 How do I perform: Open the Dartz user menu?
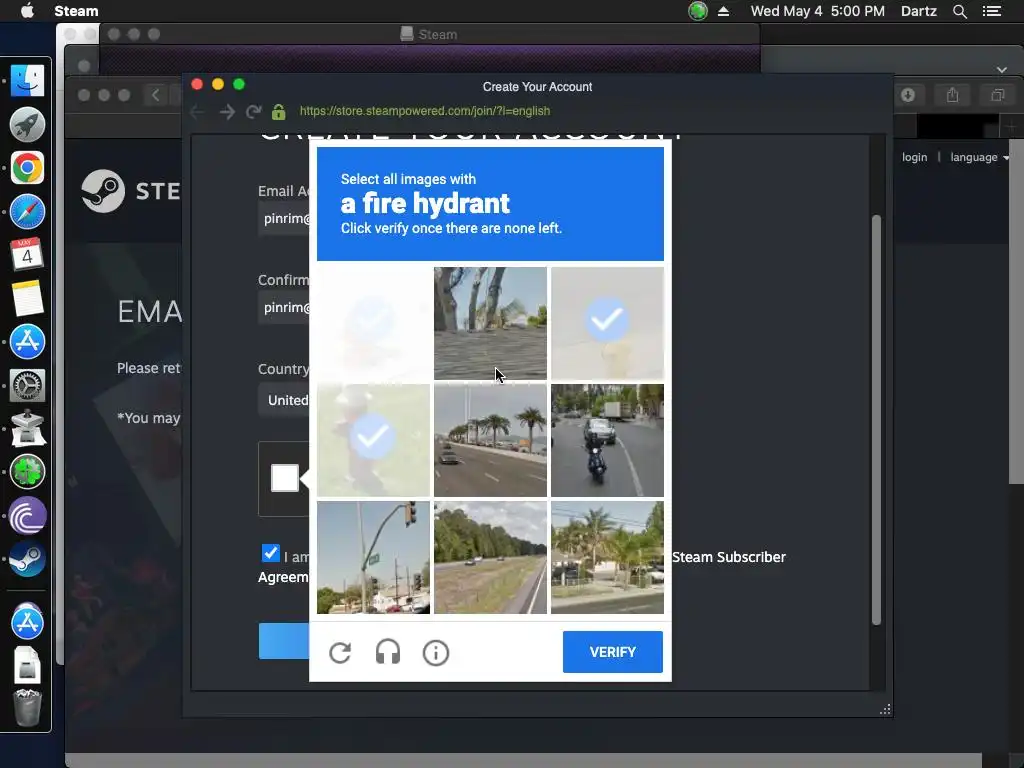(x=918, y=11)
